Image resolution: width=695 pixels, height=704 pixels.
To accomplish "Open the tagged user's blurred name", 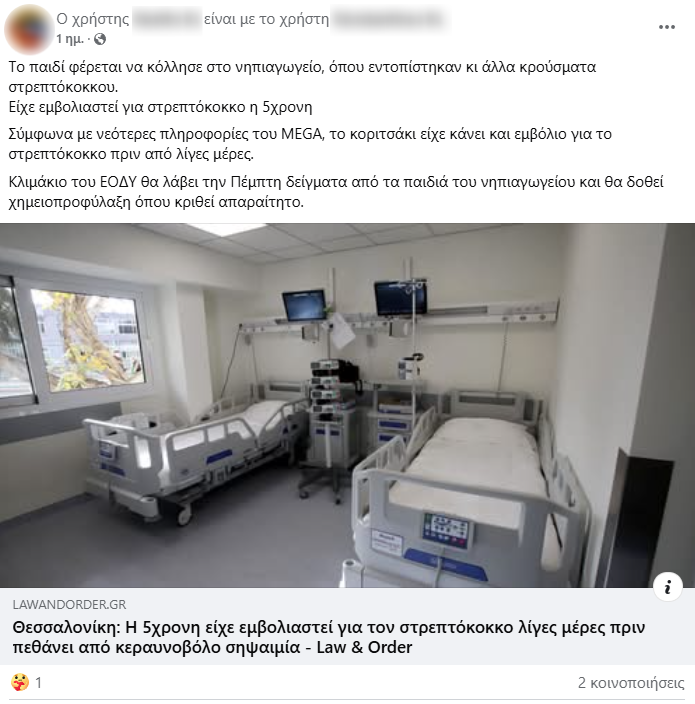I will (x=390, y=19).
